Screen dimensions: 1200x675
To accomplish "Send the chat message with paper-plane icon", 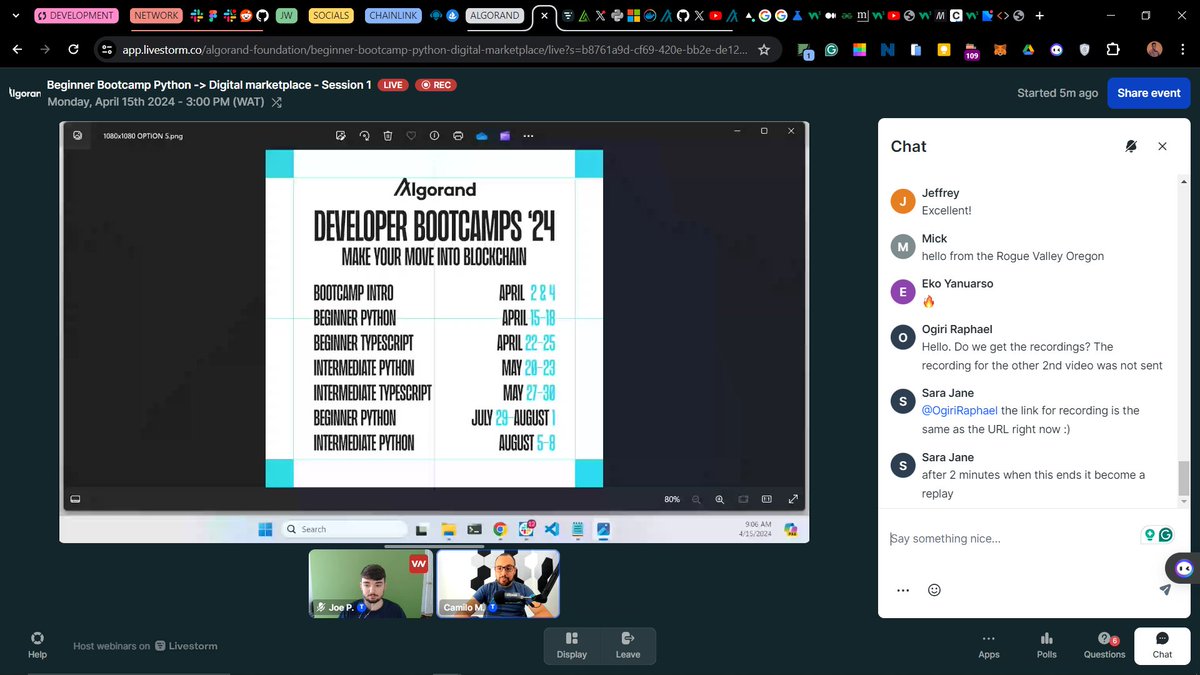I will [1165, 590].
